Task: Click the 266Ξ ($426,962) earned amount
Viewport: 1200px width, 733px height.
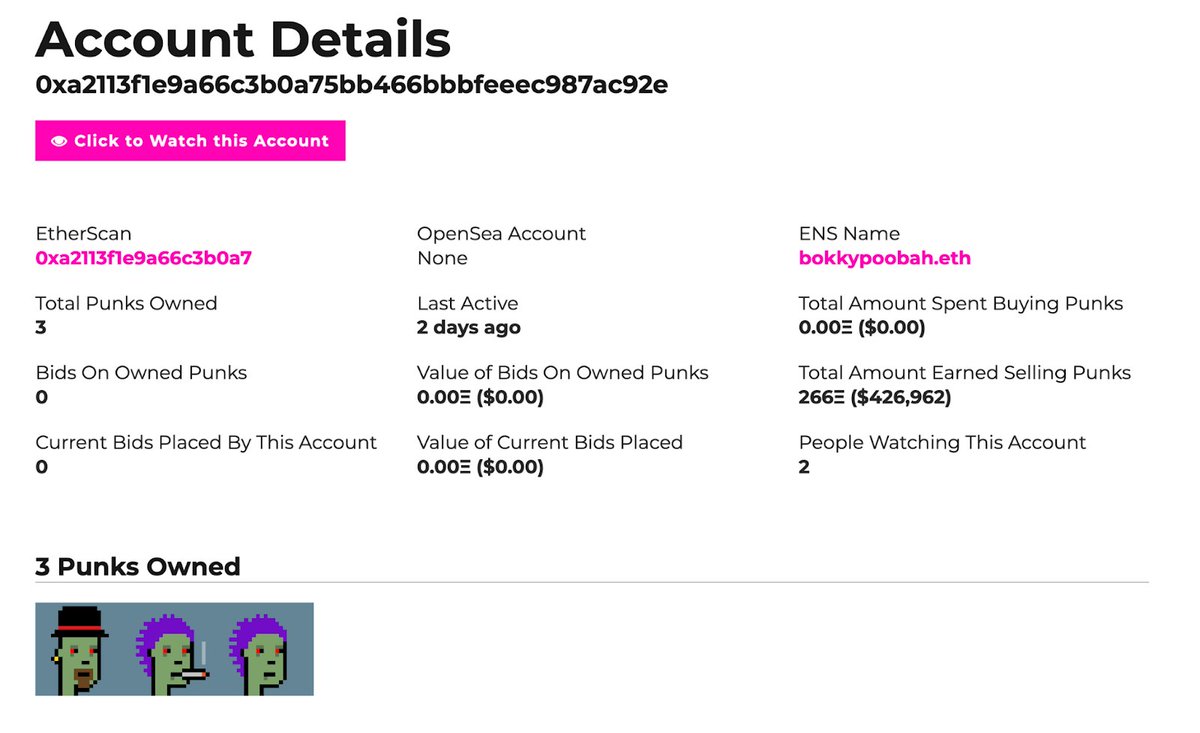Action: point(874,397)
